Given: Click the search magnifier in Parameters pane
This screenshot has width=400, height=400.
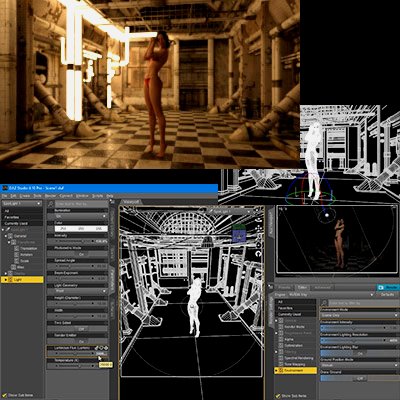Looking at the screenshot, I should click(50, 204).
